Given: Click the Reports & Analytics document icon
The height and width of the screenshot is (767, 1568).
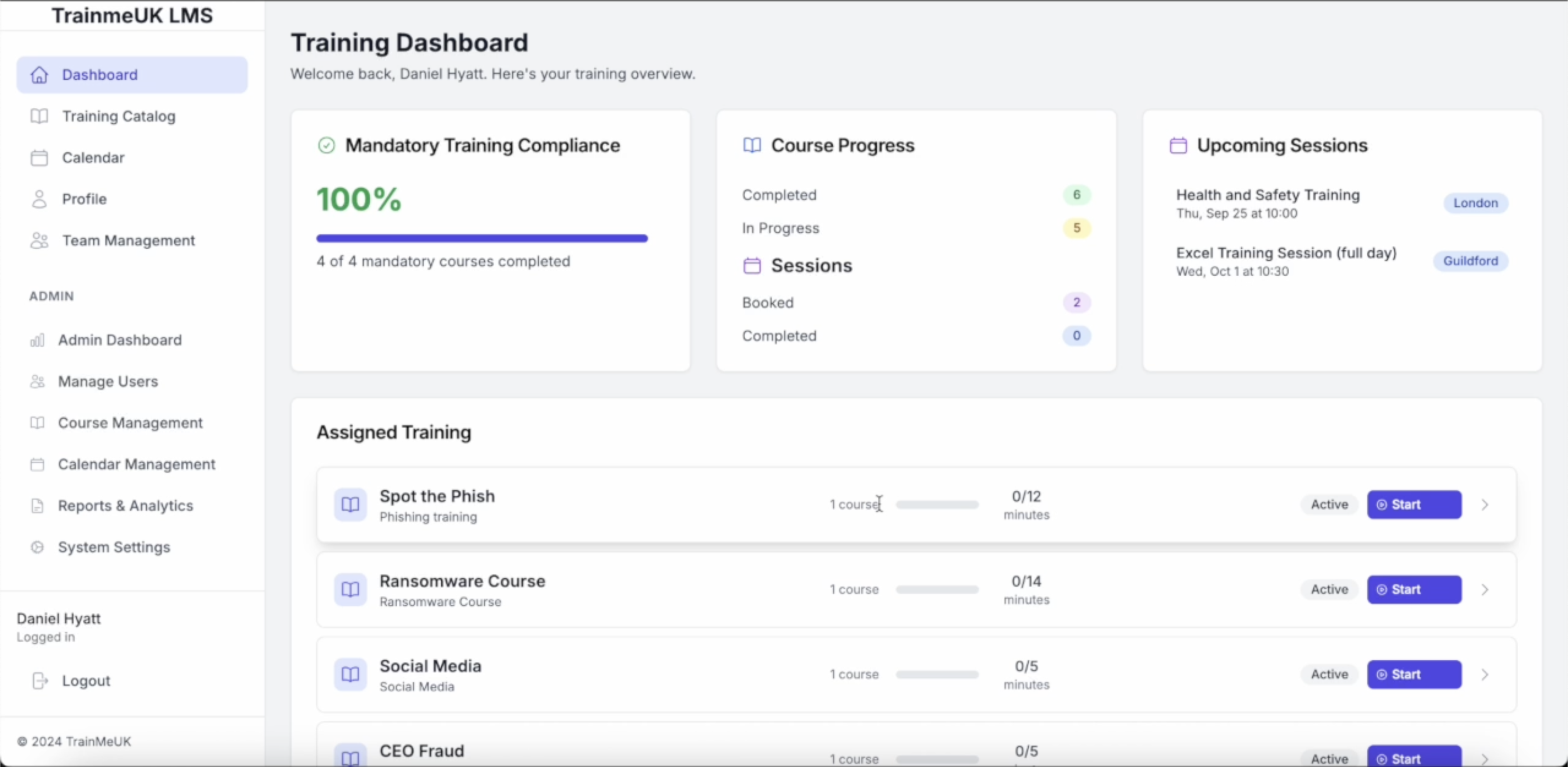Looking at the screenshot, I should pyautogui.click(x=37, y=505).
